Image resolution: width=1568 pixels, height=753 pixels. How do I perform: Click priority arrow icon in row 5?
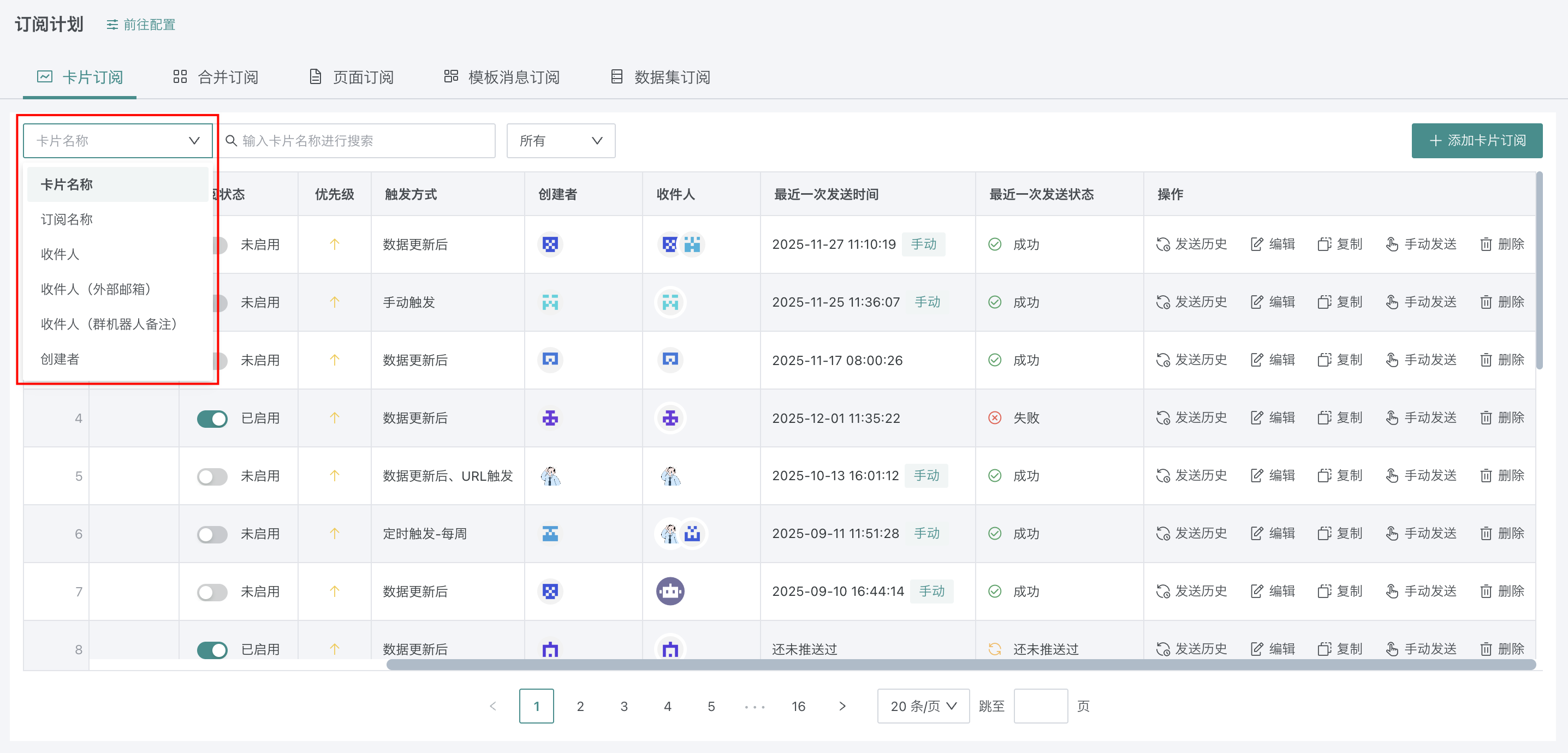tap(334, 476)
